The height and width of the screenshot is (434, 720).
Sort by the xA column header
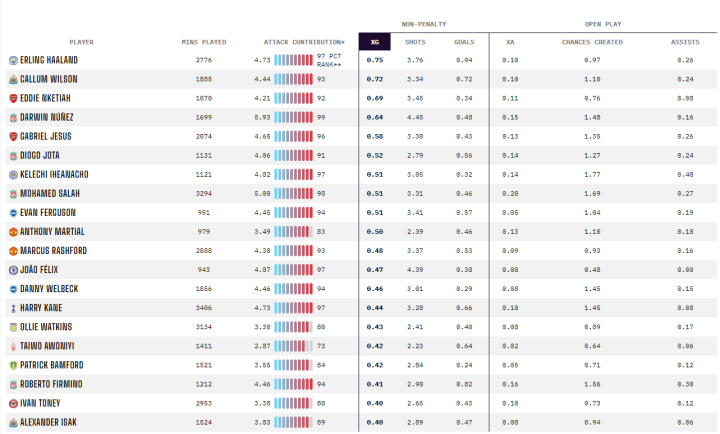point(510,42)
